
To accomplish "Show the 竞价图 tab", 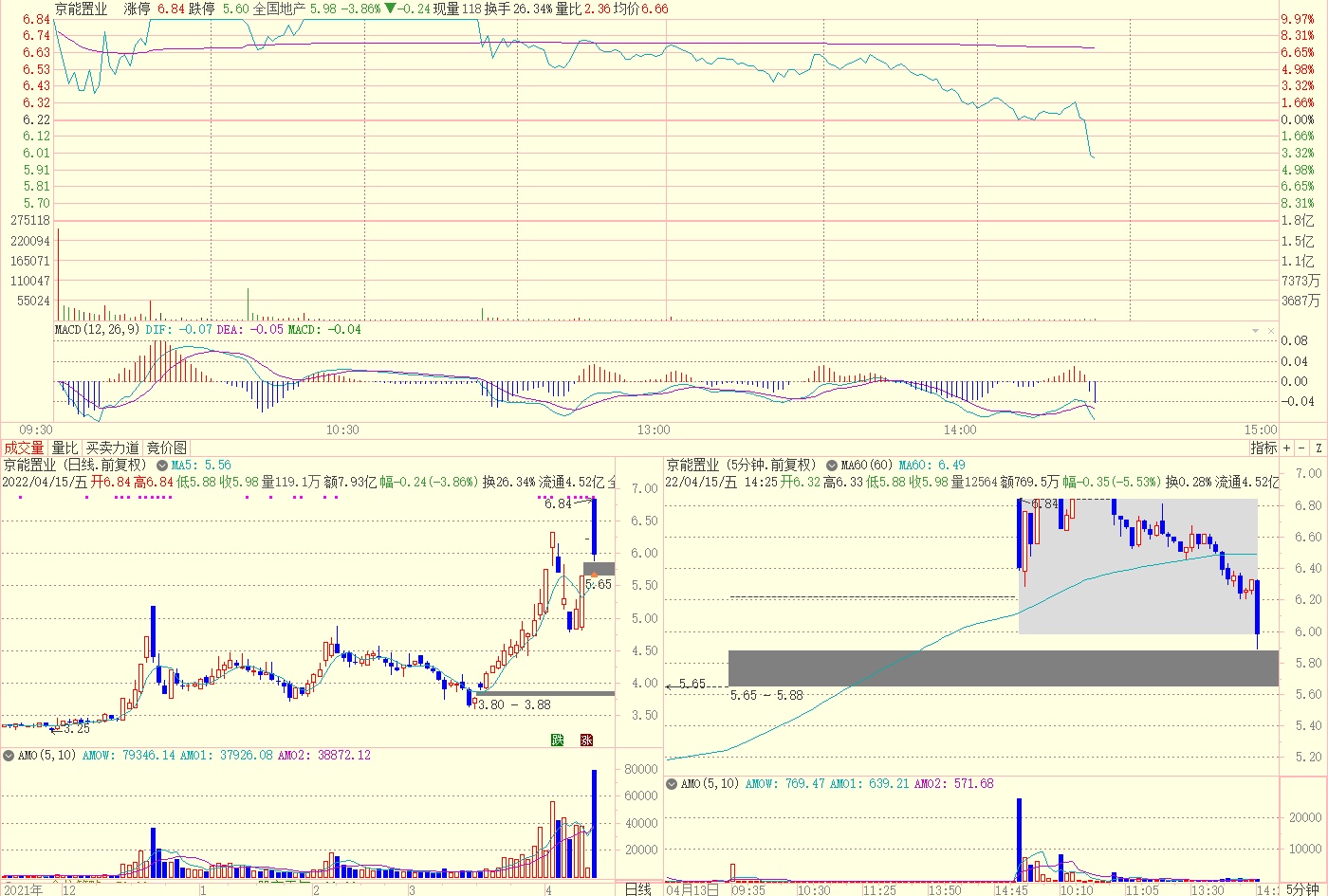I will click(x=167, y=448).
